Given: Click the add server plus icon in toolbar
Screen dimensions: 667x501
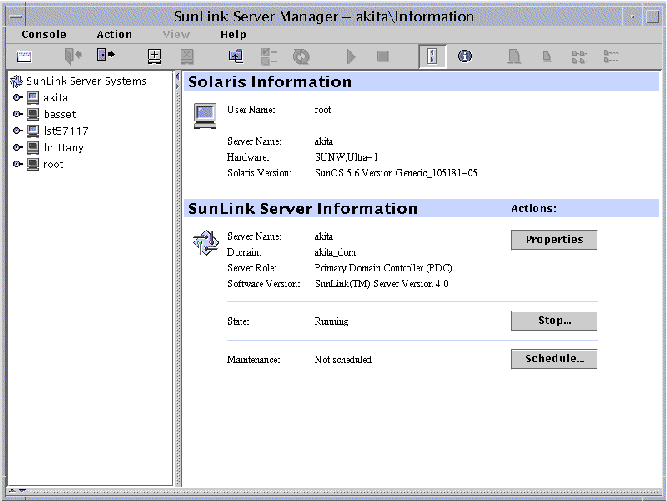Looking at the screenshot, I should [x=154, y=56].
